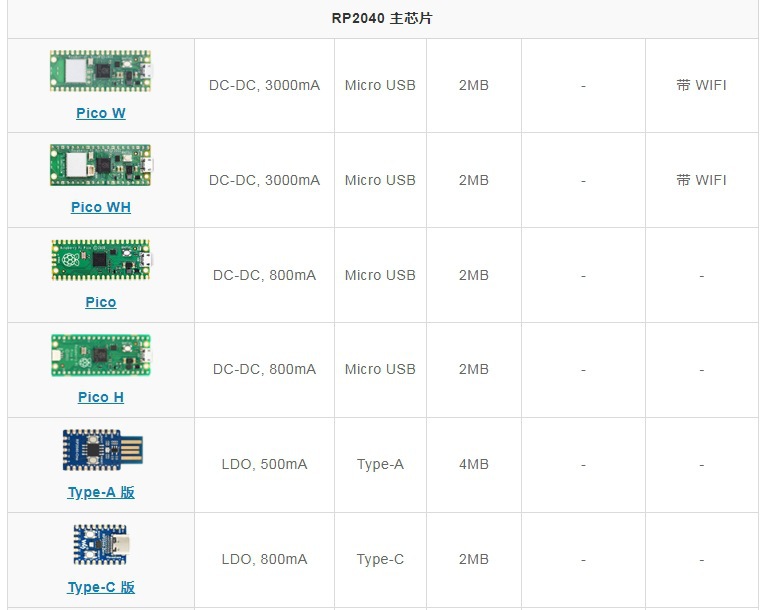Select 2MB in Pico W row

(474, 85)
